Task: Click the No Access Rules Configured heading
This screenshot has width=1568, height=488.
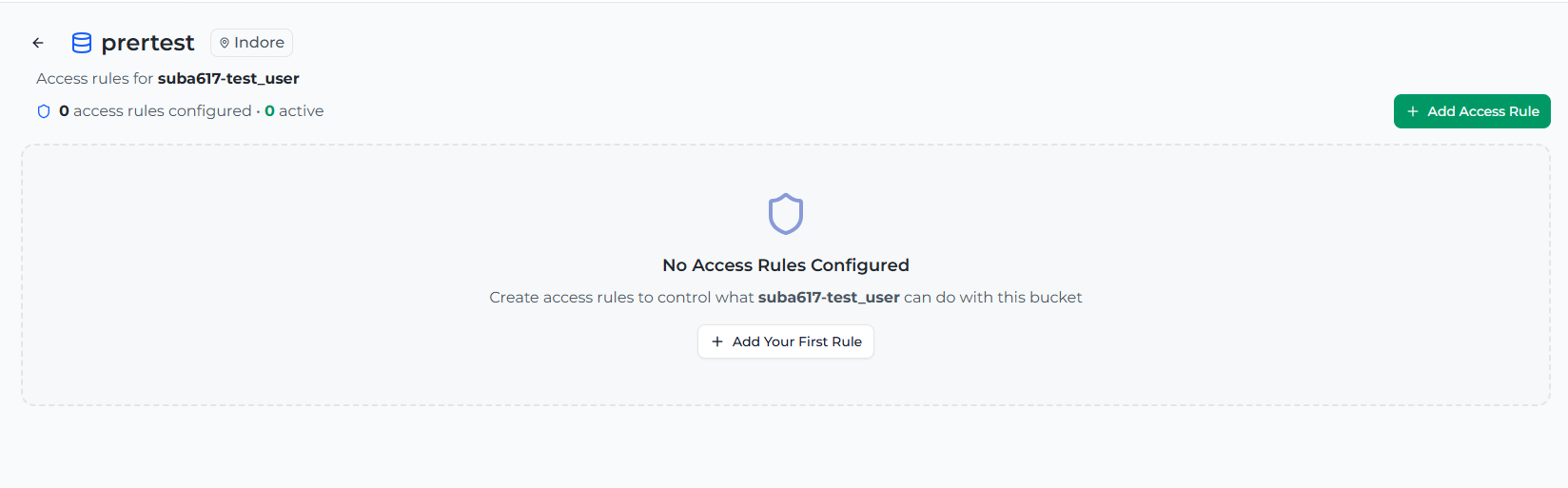Action: click(x=786, y=265)
